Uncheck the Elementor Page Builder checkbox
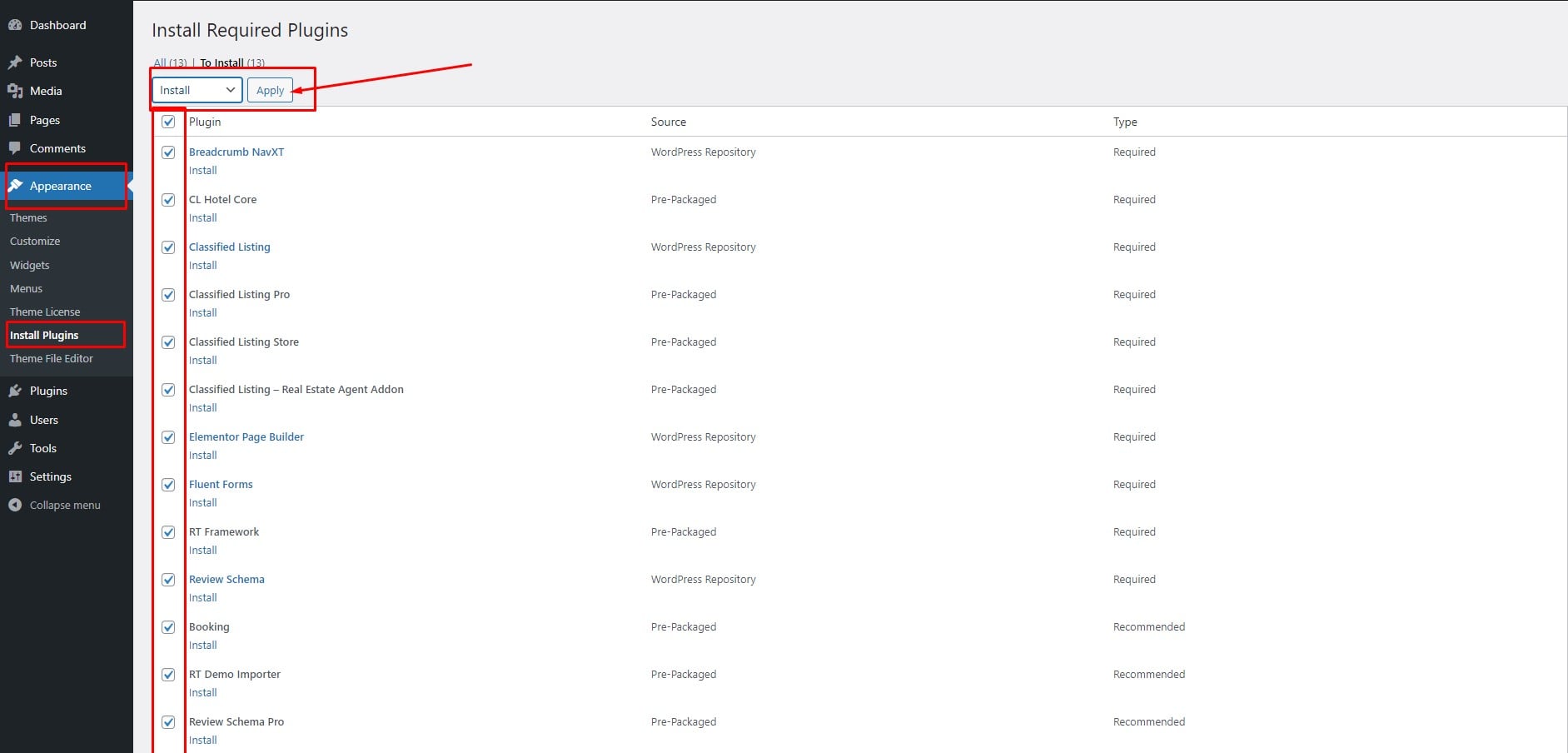1568x753 pixels. 168,437
